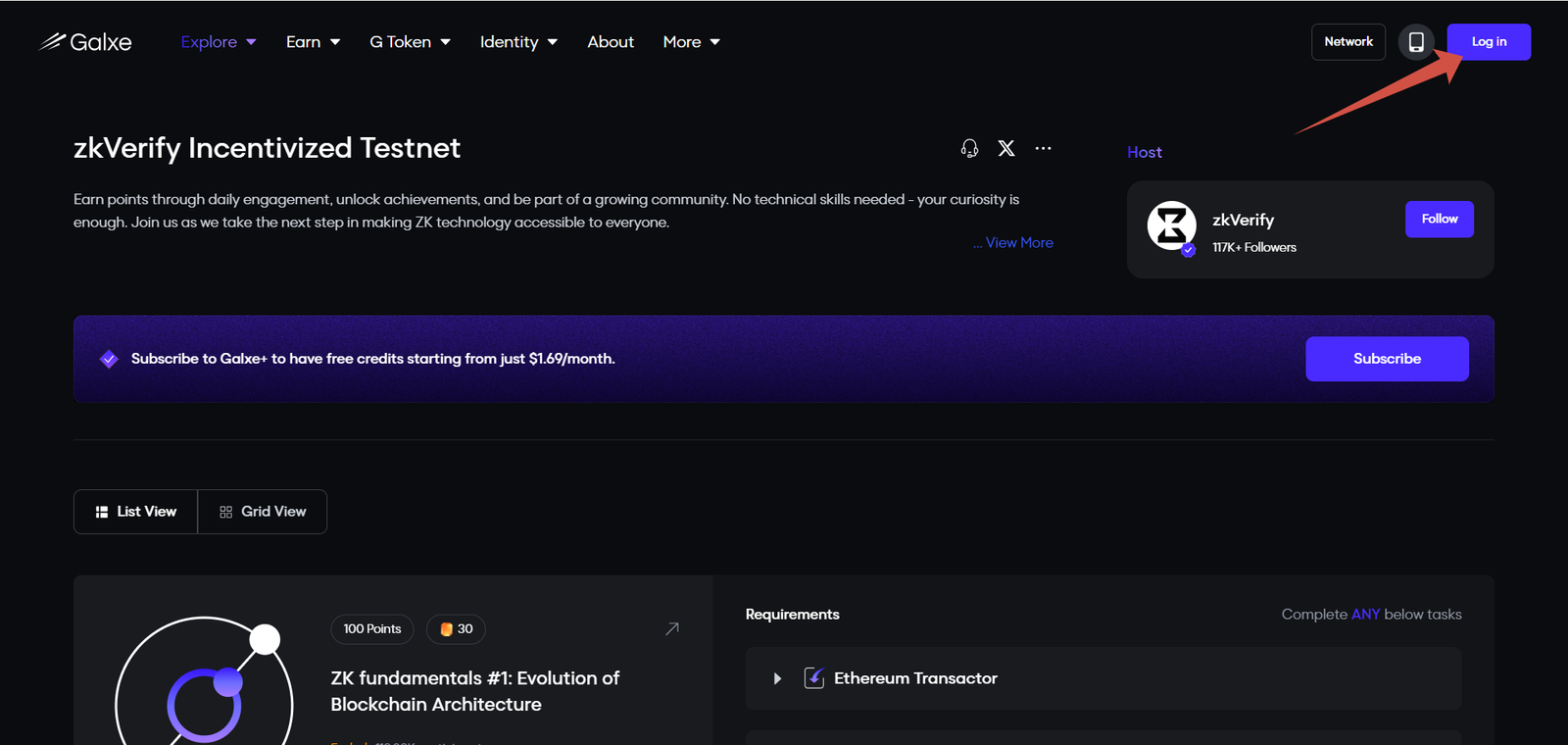1568x745 pixels.
Task: Click the Galxe logo
Action: tap(85, 42)
